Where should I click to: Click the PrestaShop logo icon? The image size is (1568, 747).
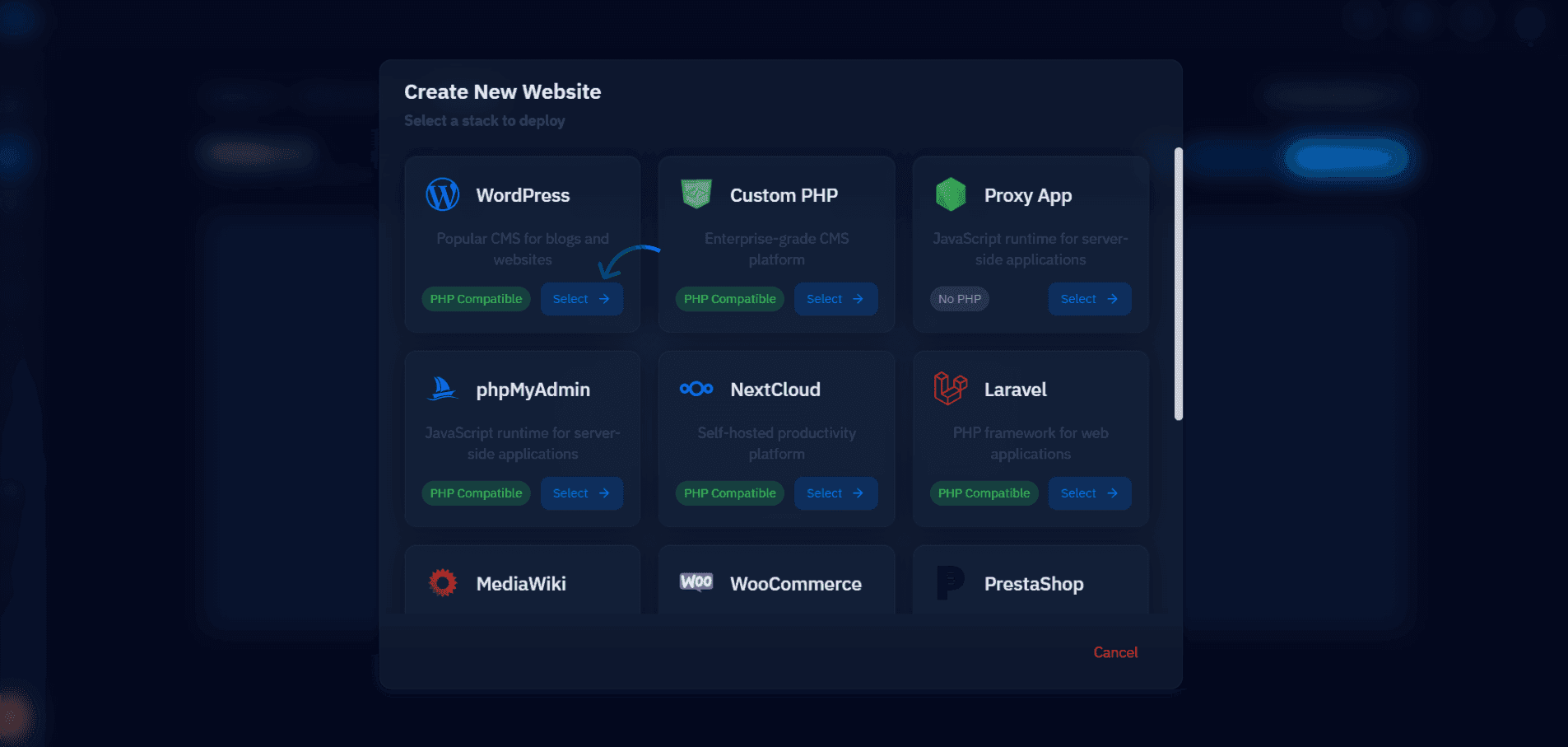tap(951, 583)
